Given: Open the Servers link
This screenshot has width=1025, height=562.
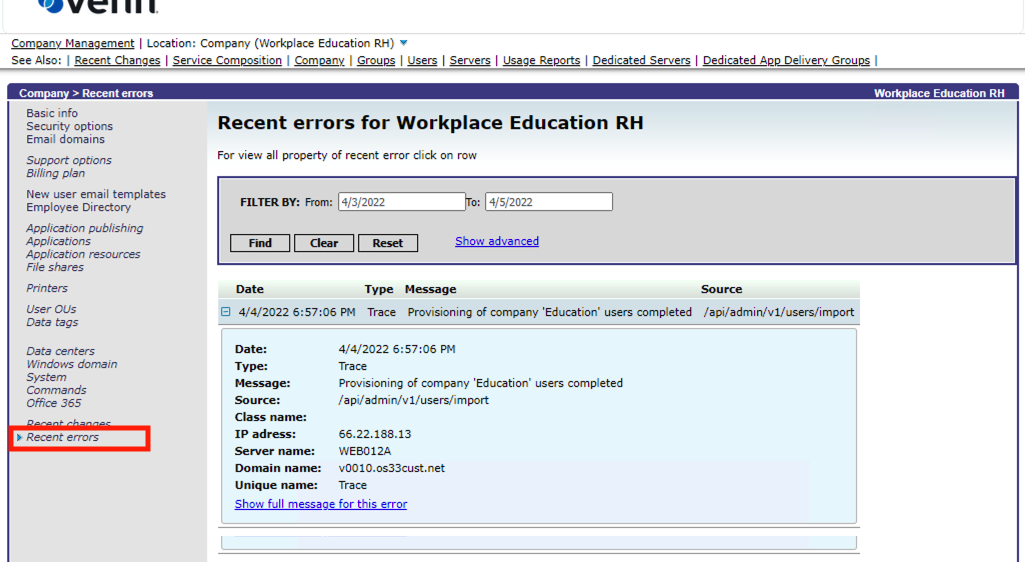Looking at the screenshot, I should pyautogui.click(x=470, y=60).
